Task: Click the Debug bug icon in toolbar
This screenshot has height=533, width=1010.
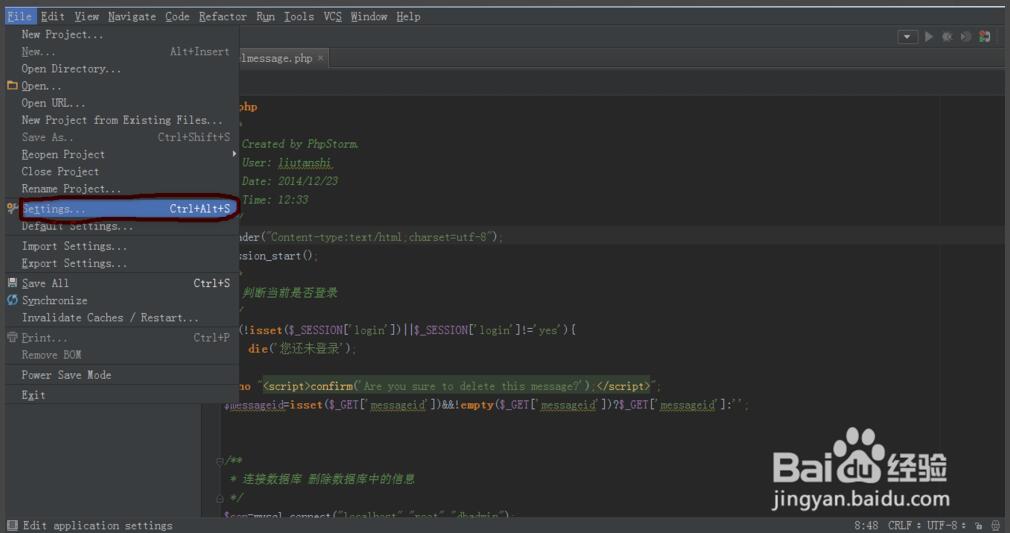Action: 947,37
